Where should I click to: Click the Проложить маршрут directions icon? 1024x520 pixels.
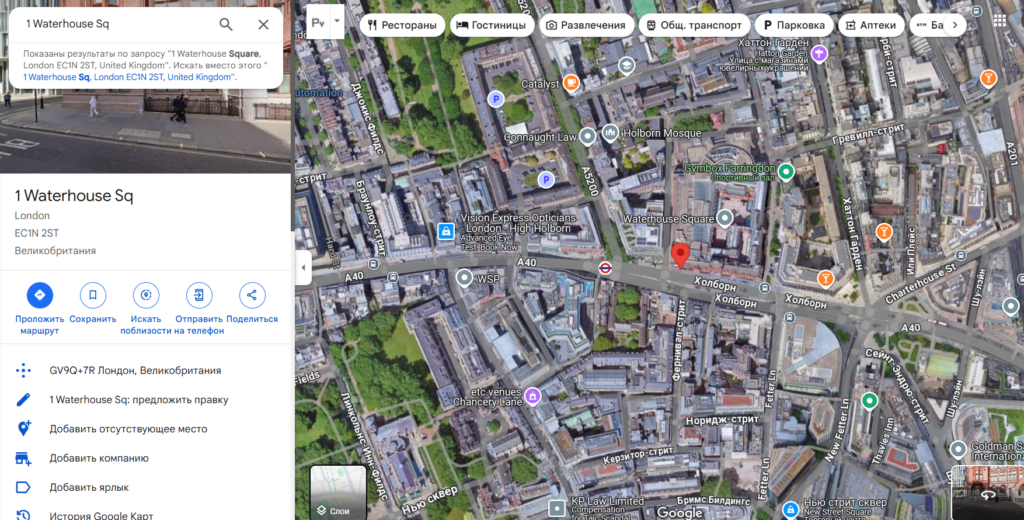pyautogui.click(x=39, y=295)
